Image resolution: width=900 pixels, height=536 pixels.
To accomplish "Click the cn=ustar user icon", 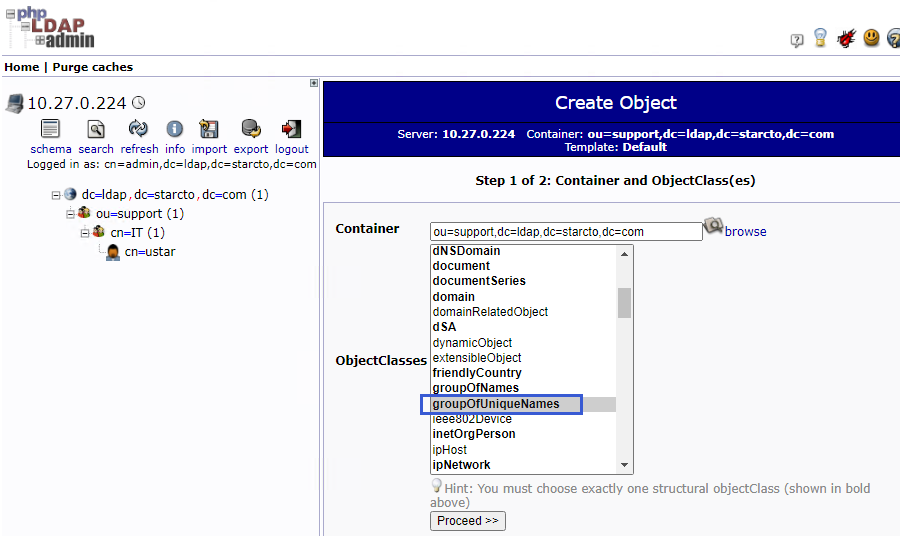I will coord(113,252).
